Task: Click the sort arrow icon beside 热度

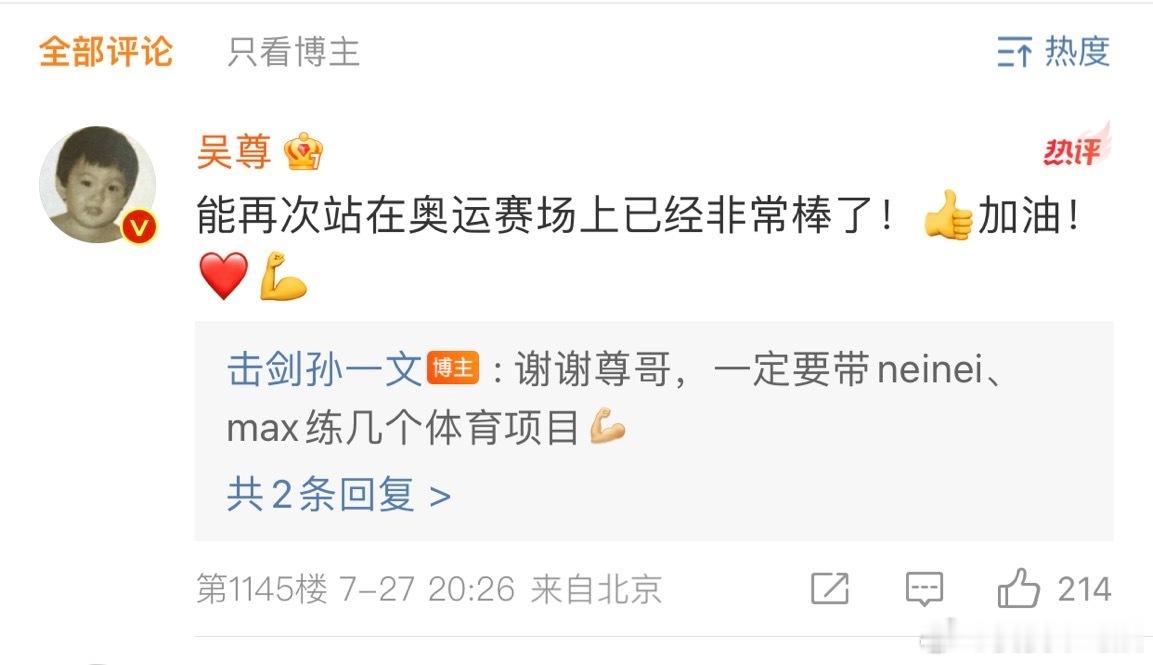Action: click(x=1015, y=52)
